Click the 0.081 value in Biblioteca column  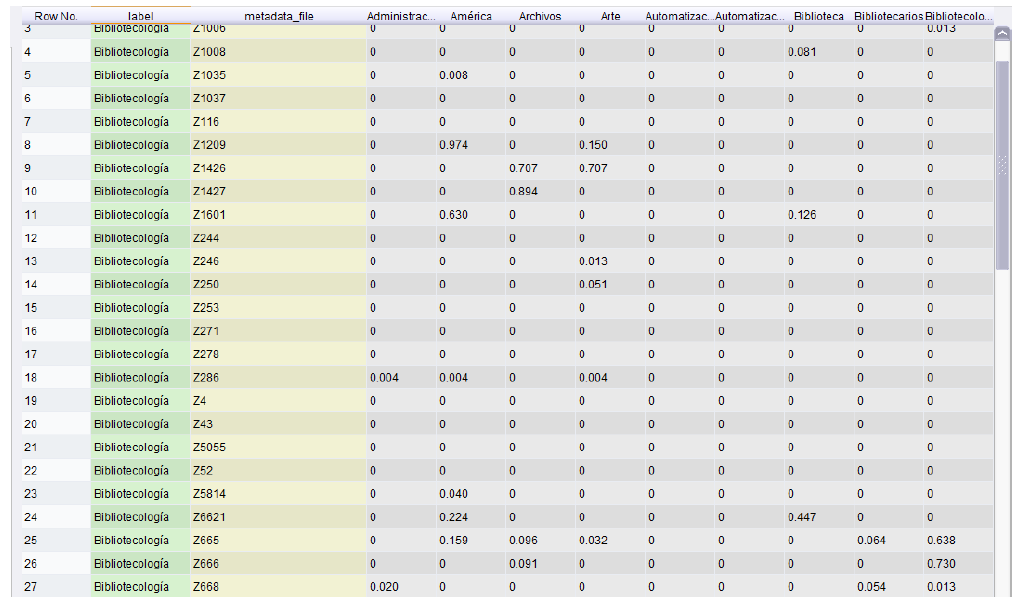(802, 52)
